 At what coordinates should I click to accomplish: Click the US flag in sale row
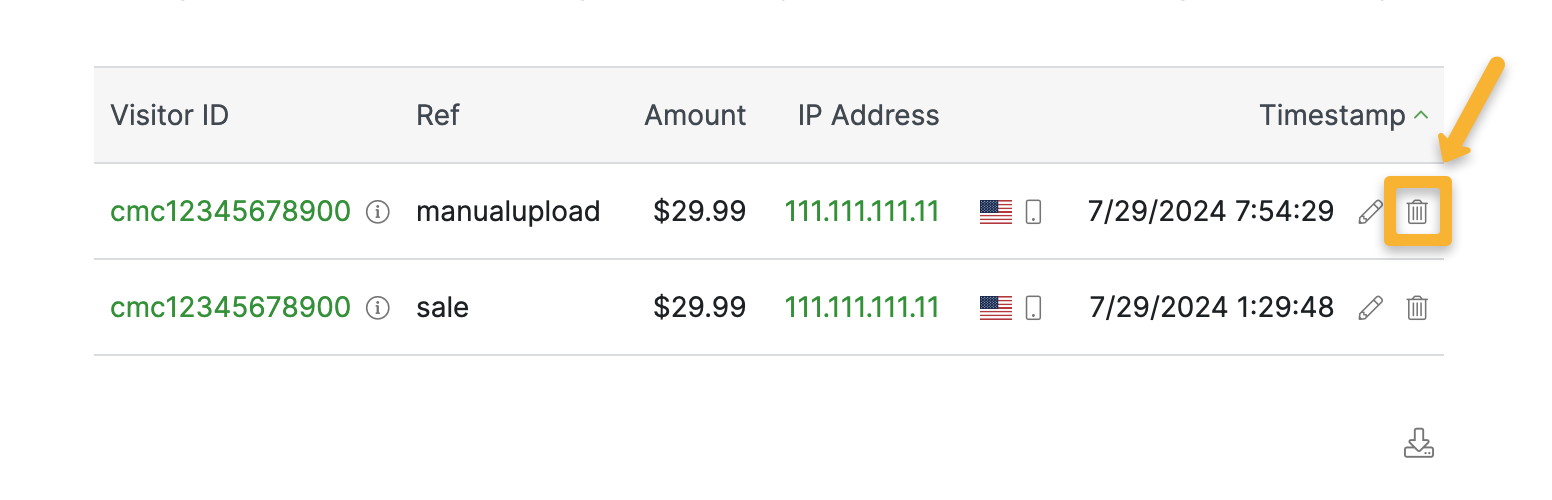pyautogui.click(x=996, y=308)
